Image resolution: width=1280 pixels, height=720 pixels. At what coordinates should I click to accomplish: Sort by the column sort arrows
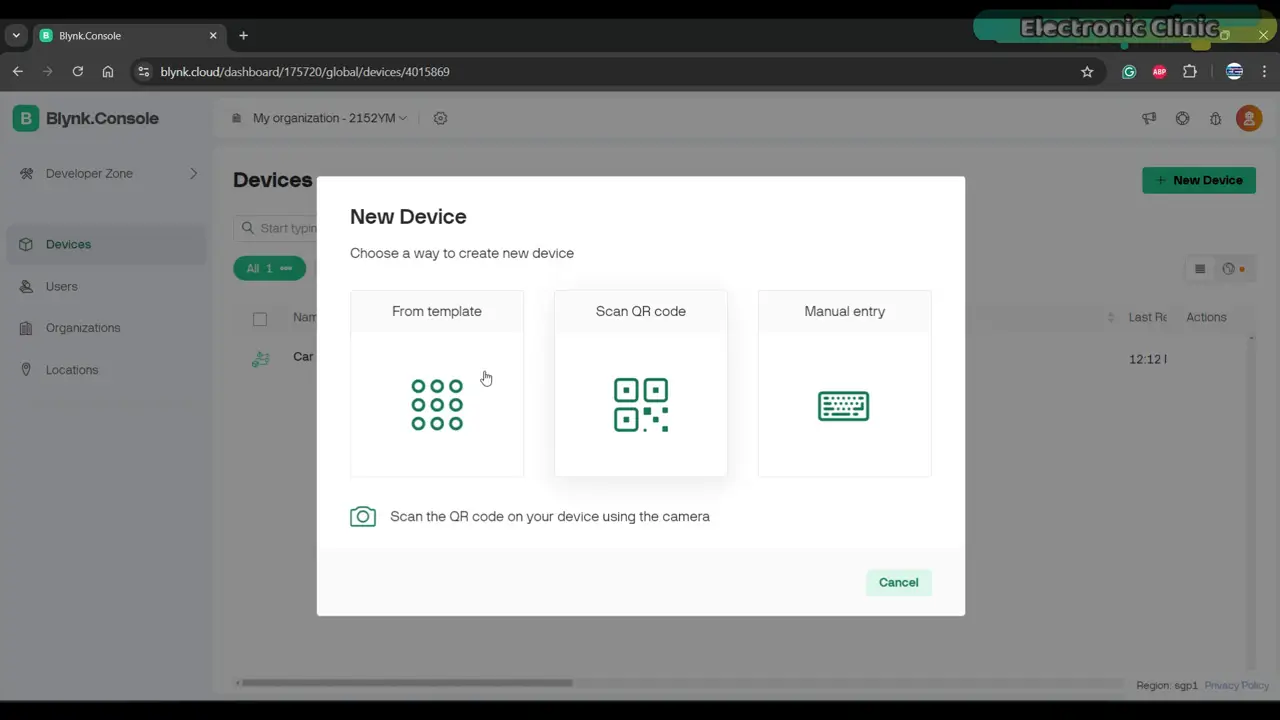click(1111, 317)
